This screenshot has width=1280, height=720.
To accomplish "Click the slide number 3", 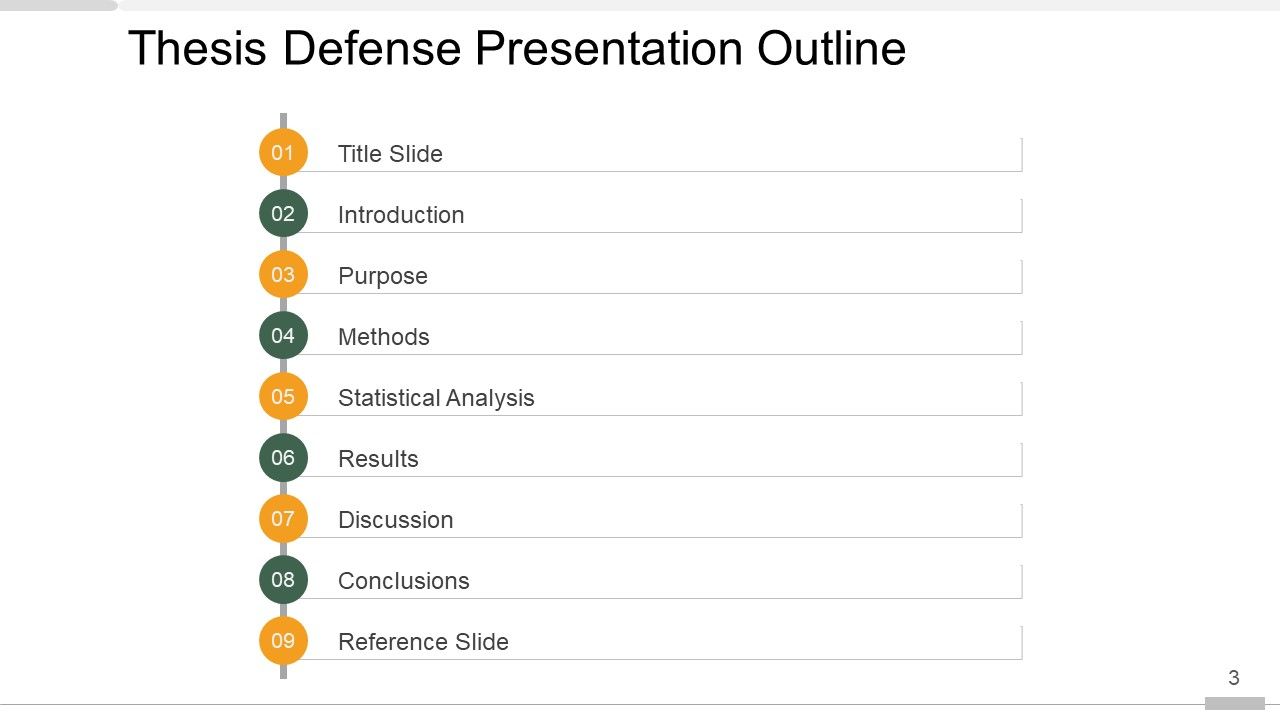I will [x=1234, y=678].
